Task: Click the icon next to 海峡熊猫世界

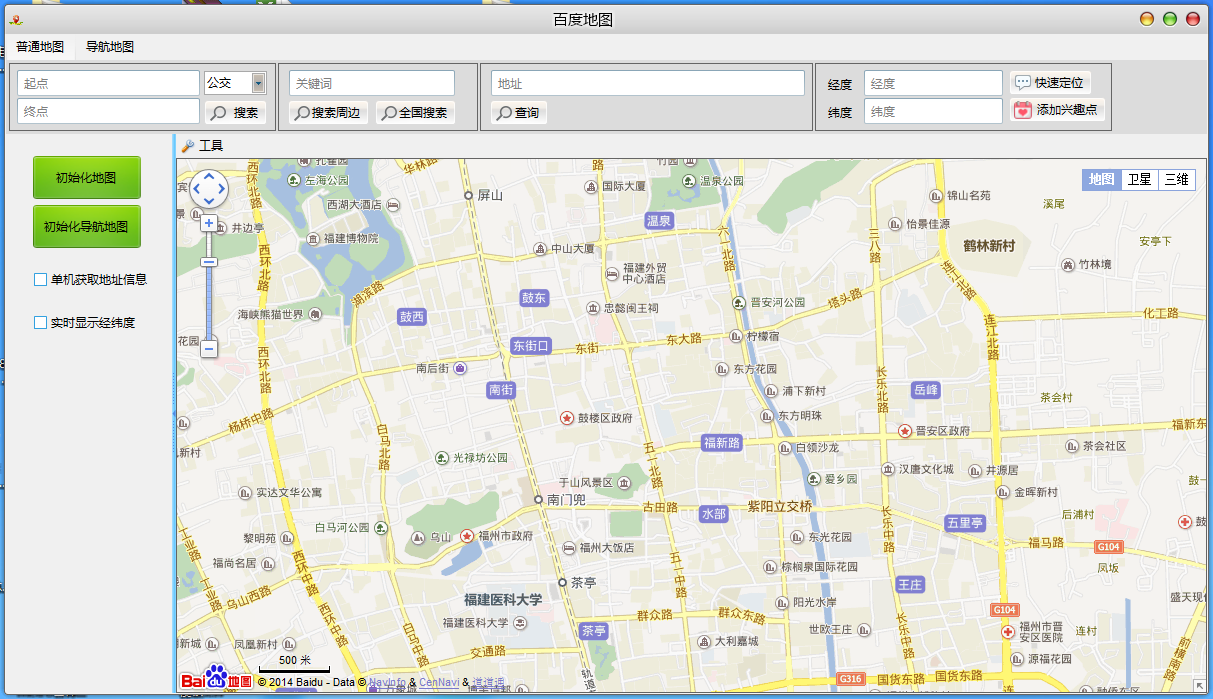Action: click(316, 314)
